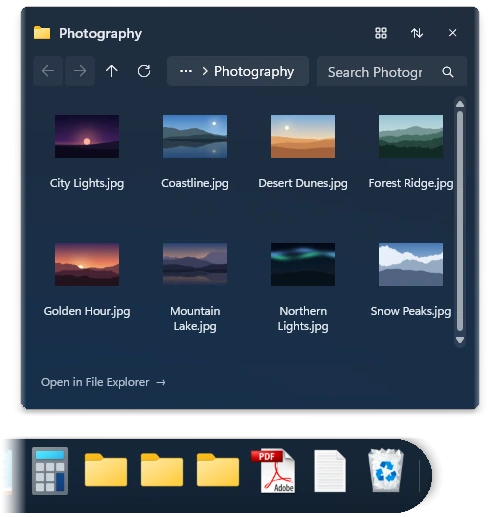491x517 pixels.
Task: Click the scrollbar down arrow
Action: (460, 340)
